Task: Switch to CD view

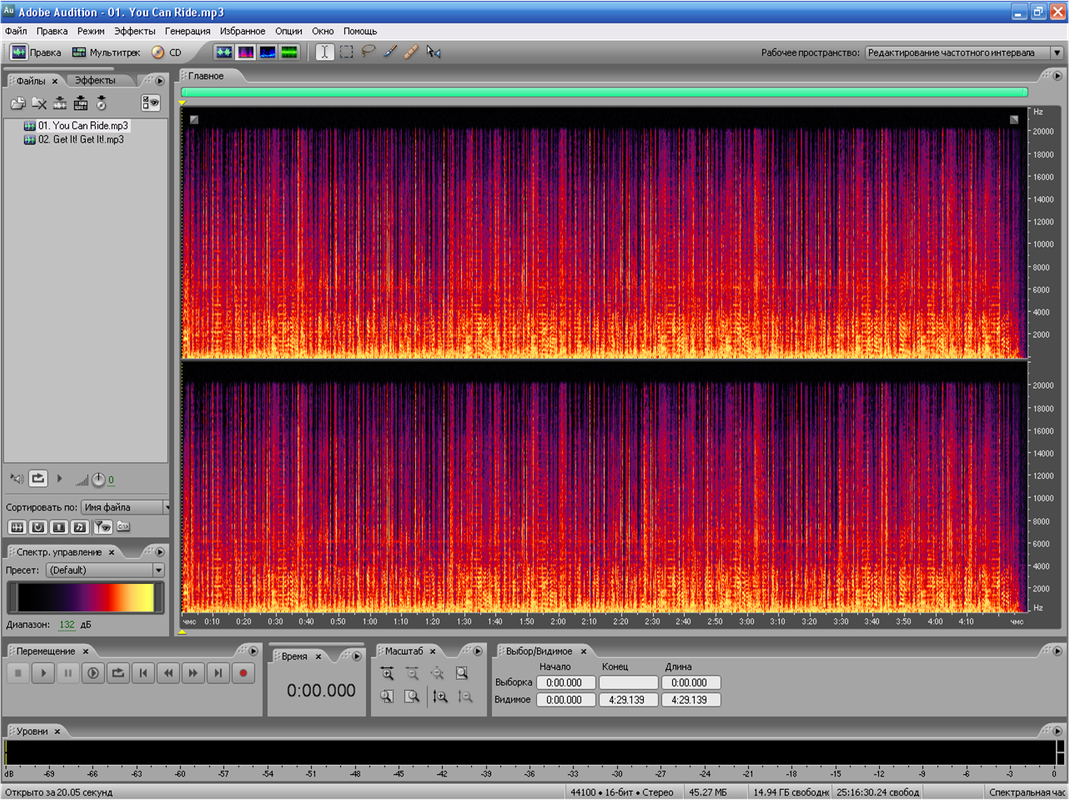Action: pyautogui.click(x=167, y=52)
